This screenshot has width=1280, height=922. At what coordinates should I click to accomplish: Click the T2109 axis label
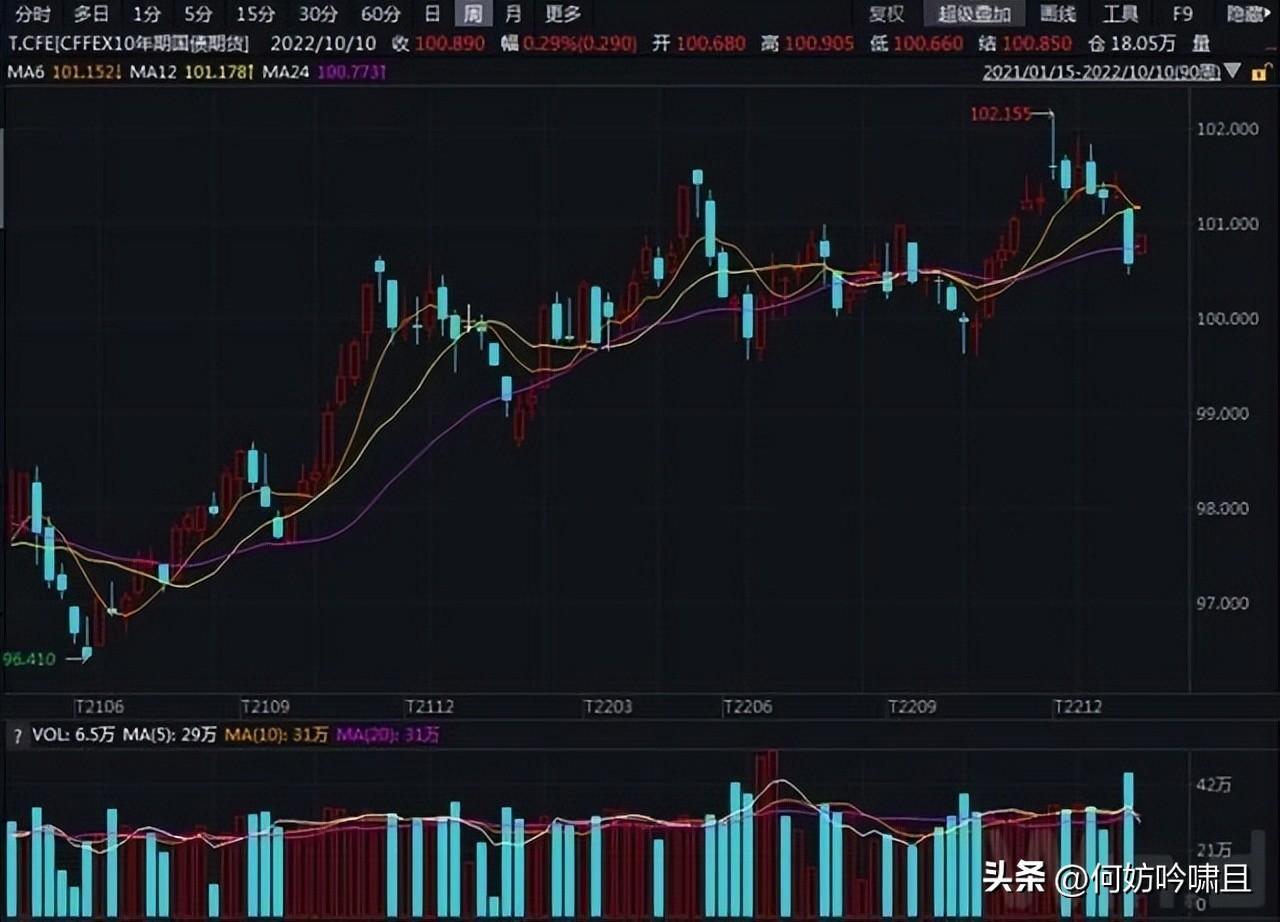click(266, 706)
